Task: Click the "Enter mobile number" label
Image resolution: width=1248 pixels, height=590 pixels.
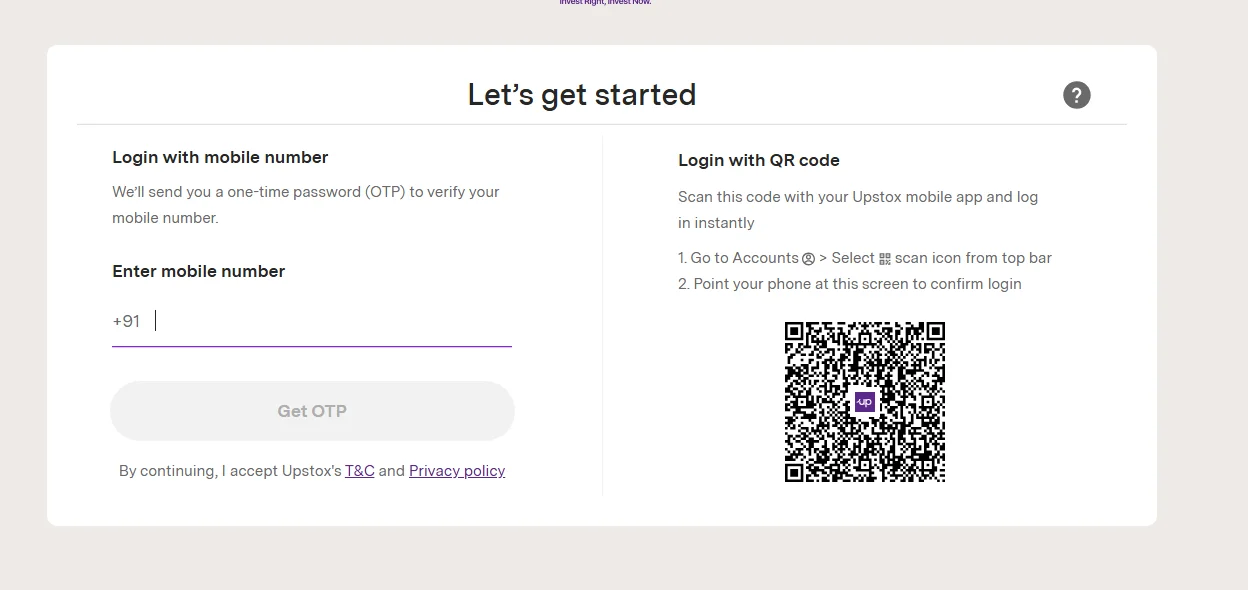Action: coord(198,271)
